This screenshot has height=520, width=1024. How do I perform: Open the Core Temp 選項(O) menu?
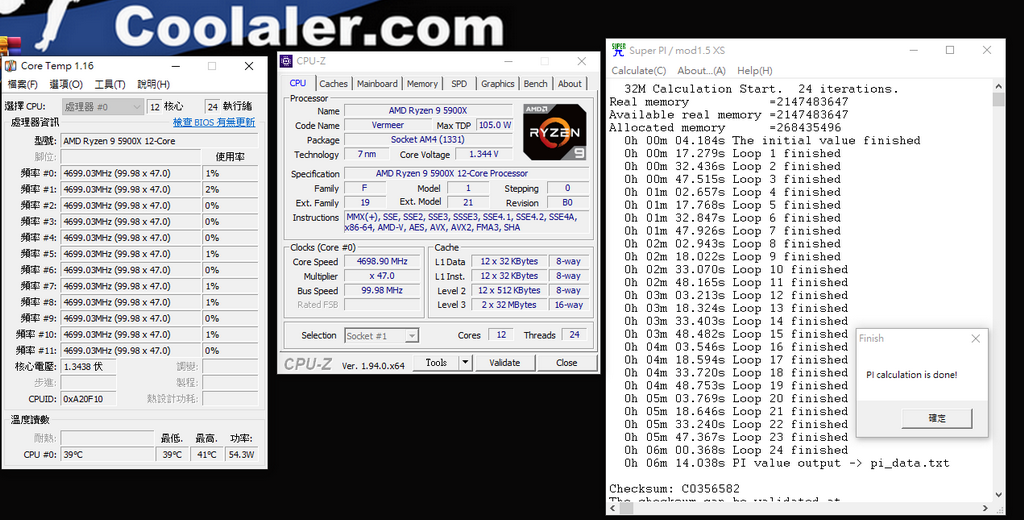[66, 84]
